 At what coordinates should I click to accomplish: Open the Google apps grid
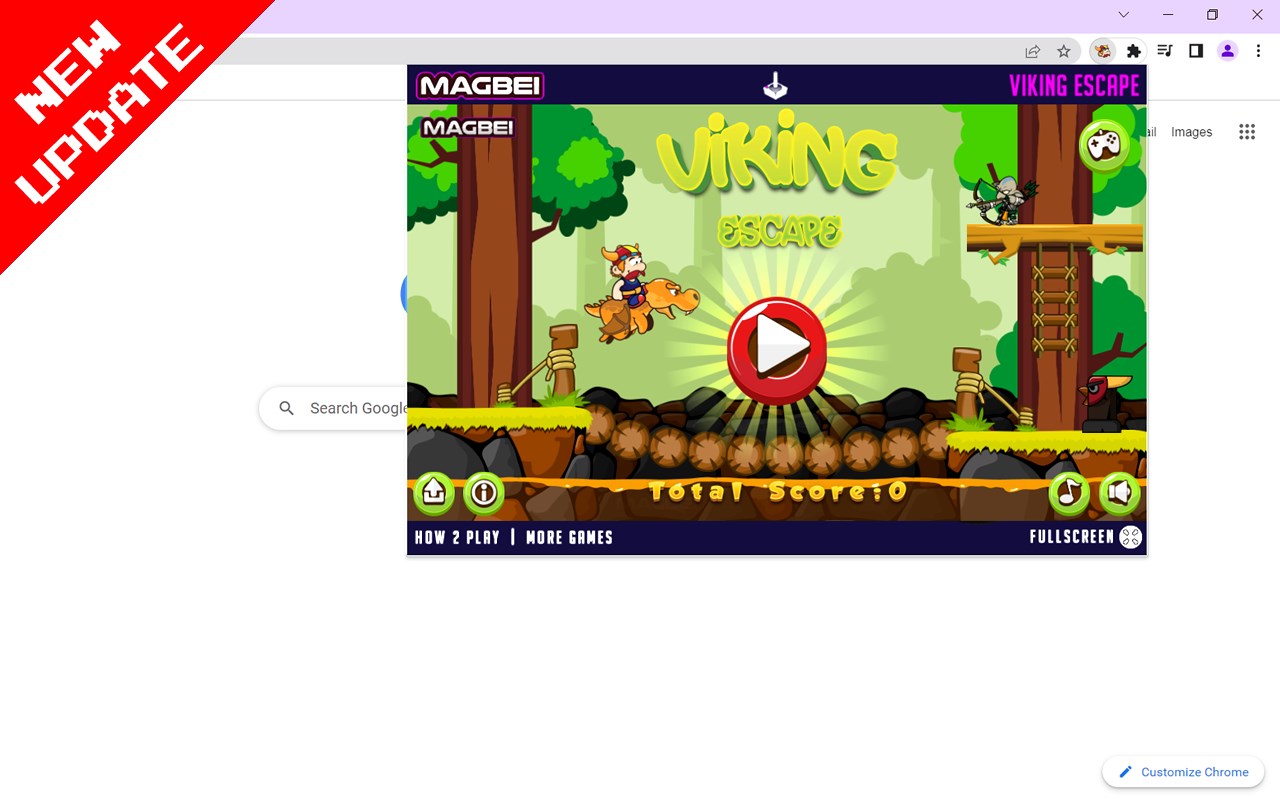tap(1247, 132)
